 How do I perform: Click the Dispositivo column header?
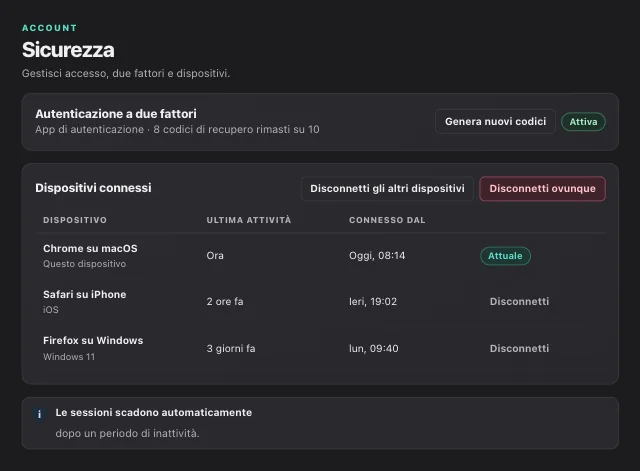75,220
